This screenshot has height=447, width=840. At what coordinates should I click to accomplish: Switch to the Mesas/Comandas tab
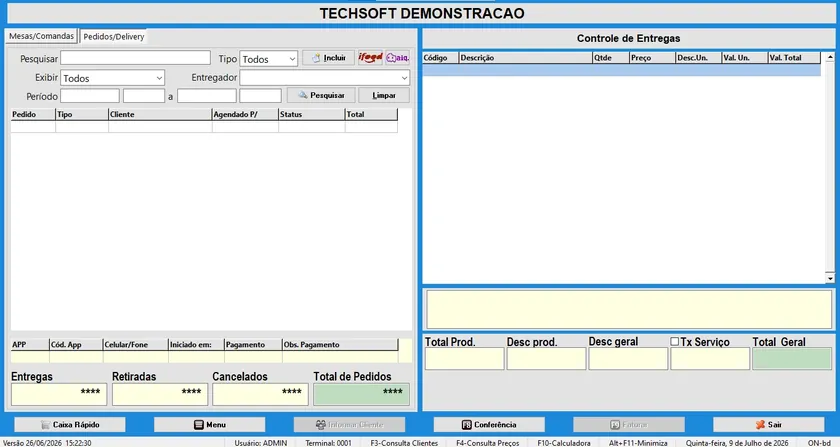pos(41,36)
